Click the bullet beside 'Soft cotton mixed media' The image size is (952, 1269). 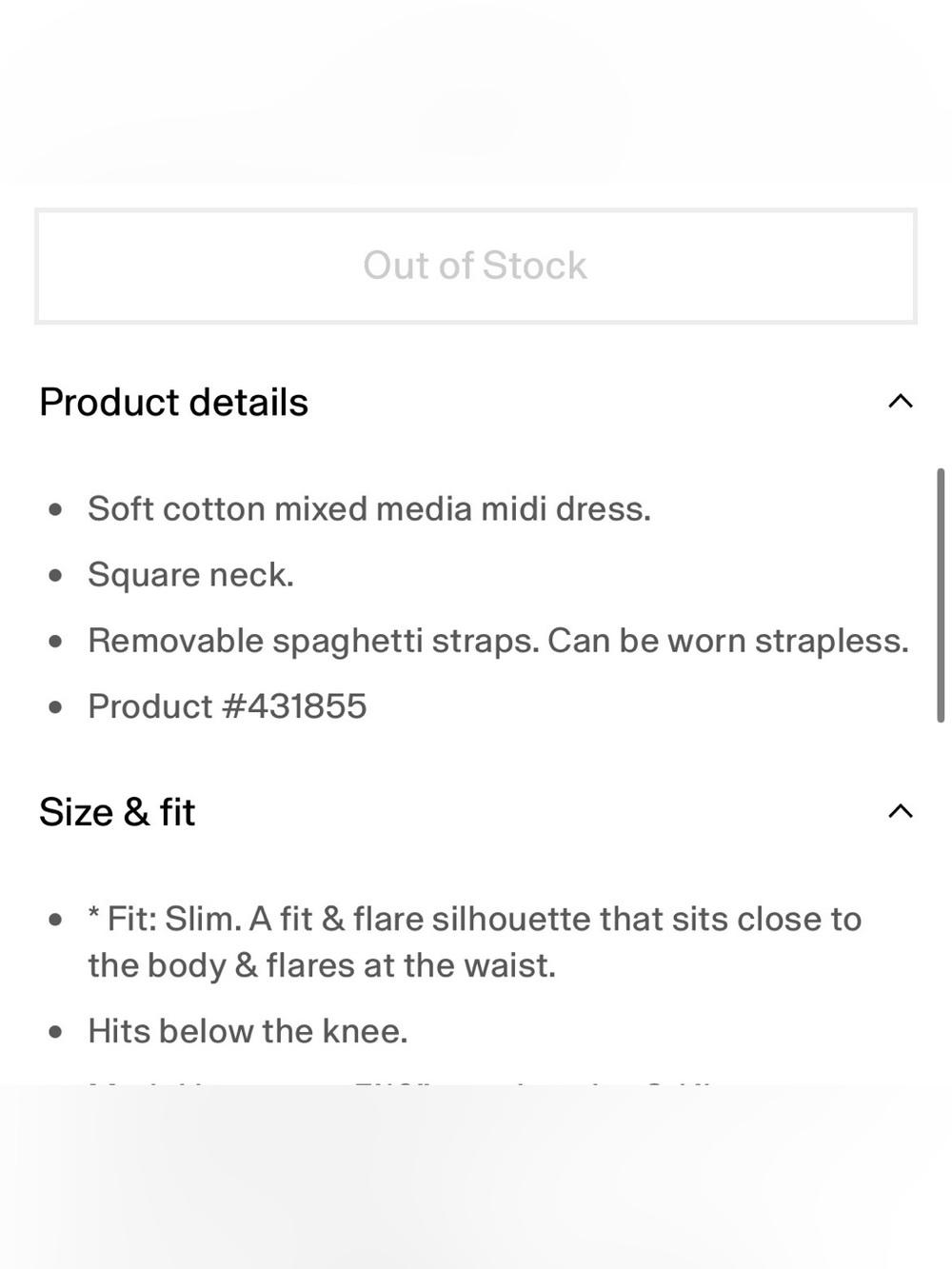click(x=55, y=509)
